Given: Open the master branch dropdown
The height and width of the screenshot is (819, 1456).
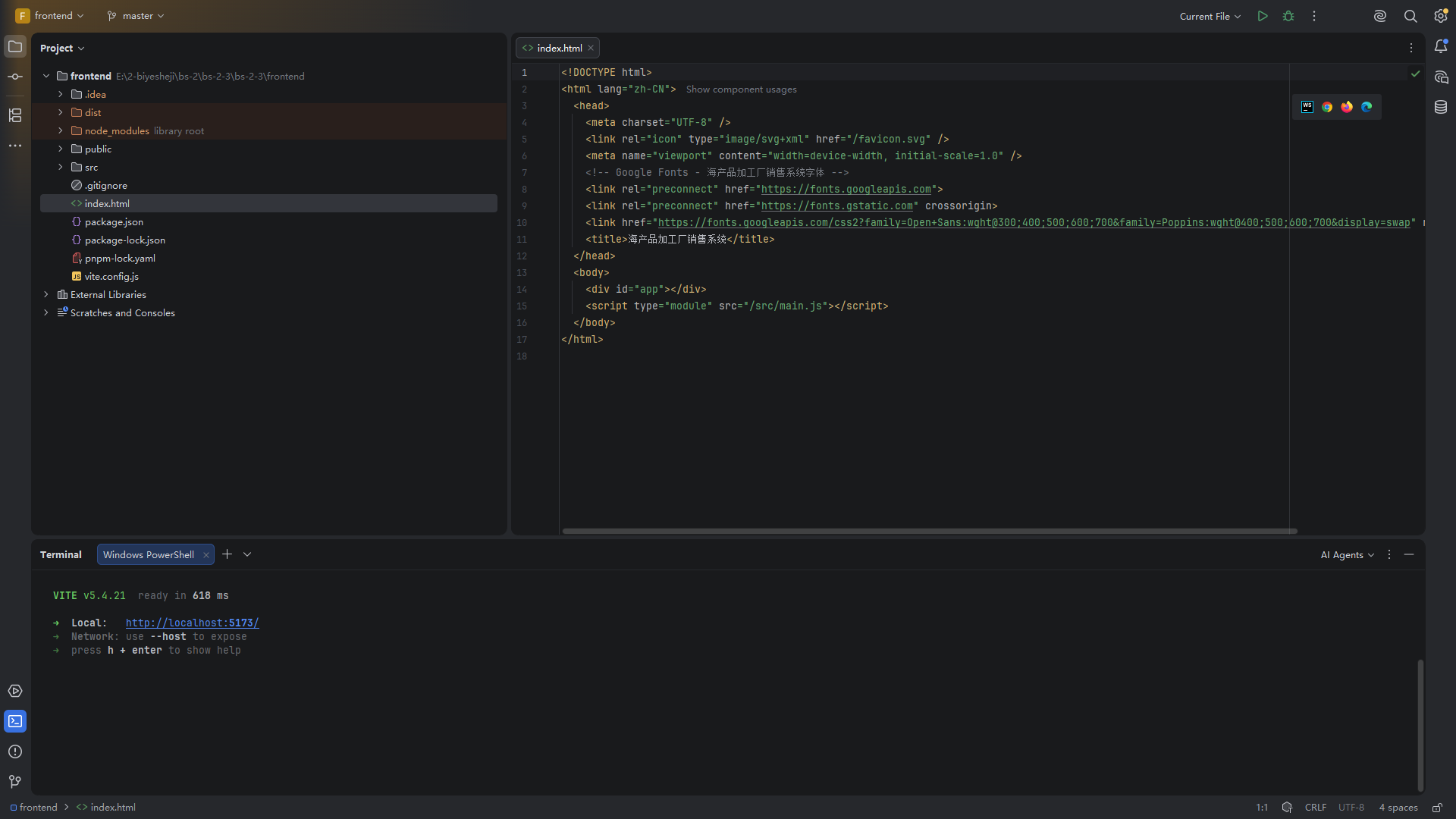Looking at the screenshot, I should (x=136, y=16).
